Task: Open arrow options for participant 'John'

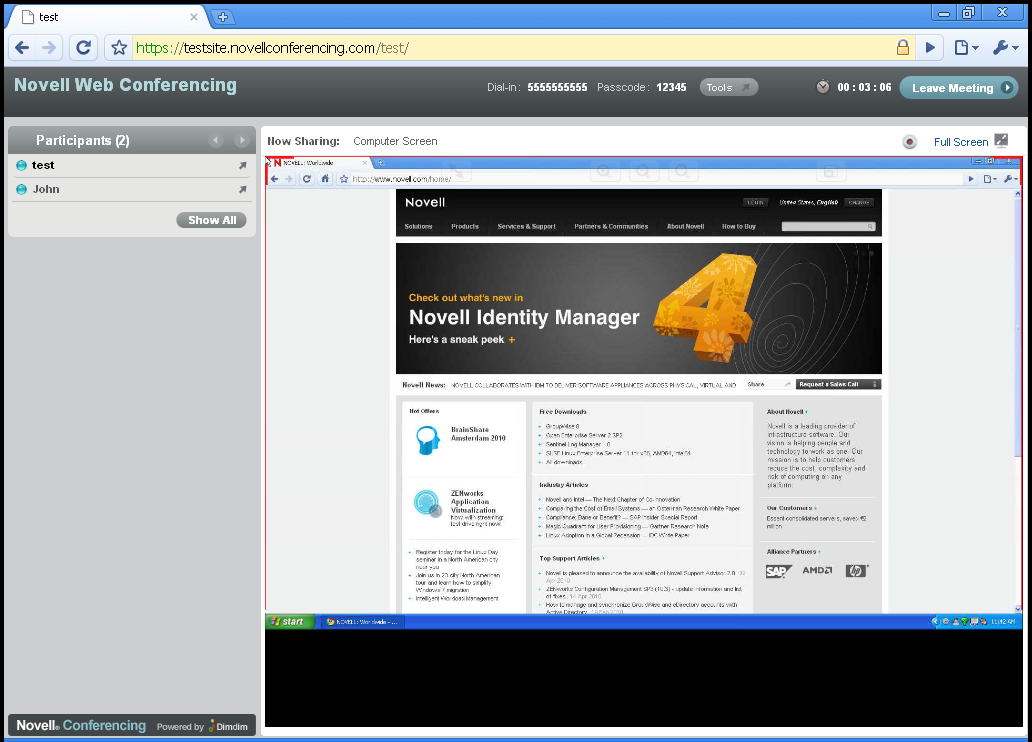Action: coord(242,190)
